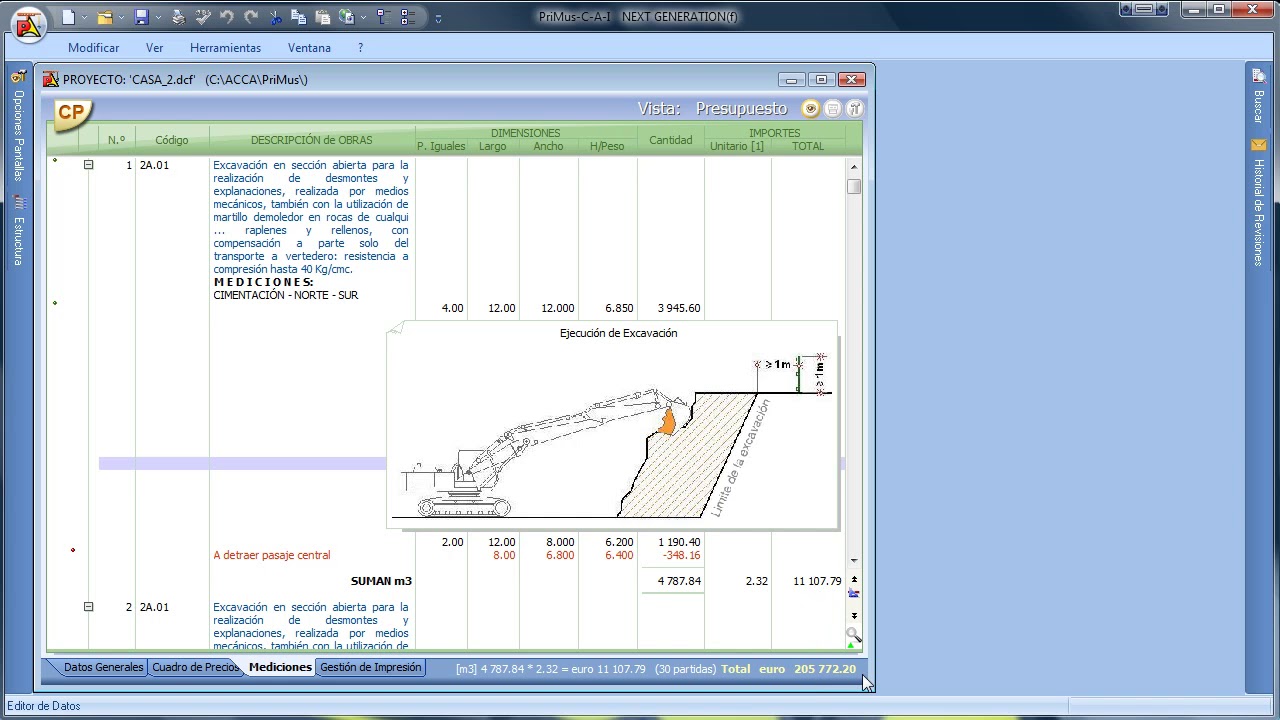This screenshot has height=720, width=1280.
Task: Open the tools round icon near Vista
Action: (855, 109)
